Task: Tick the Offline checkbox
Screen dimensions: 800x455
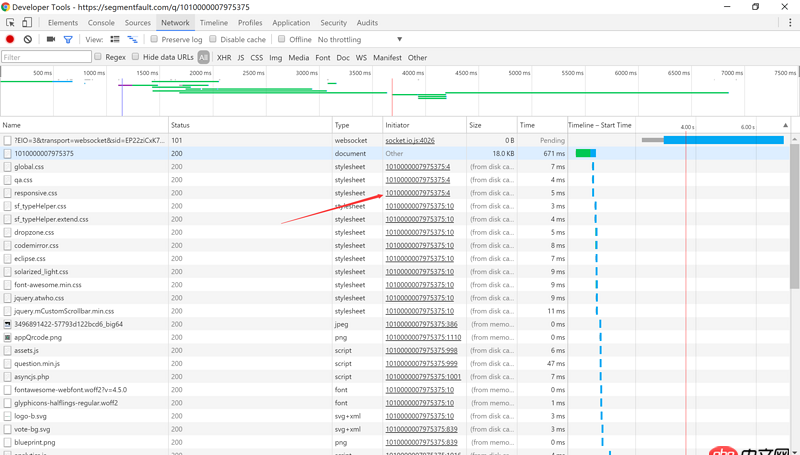Action: click(x=282, y=40)
